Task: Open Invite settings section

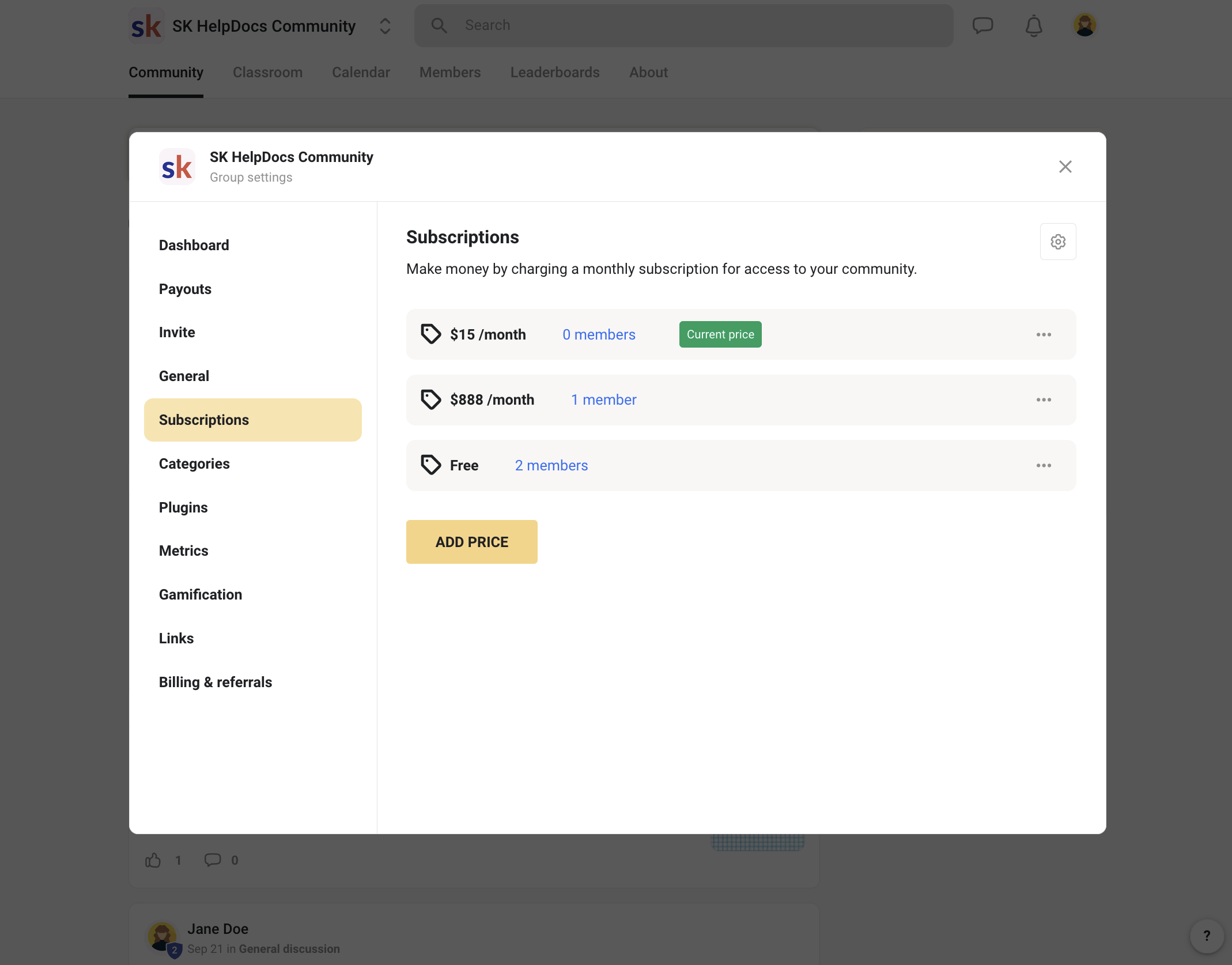Action: click(253, 332)
